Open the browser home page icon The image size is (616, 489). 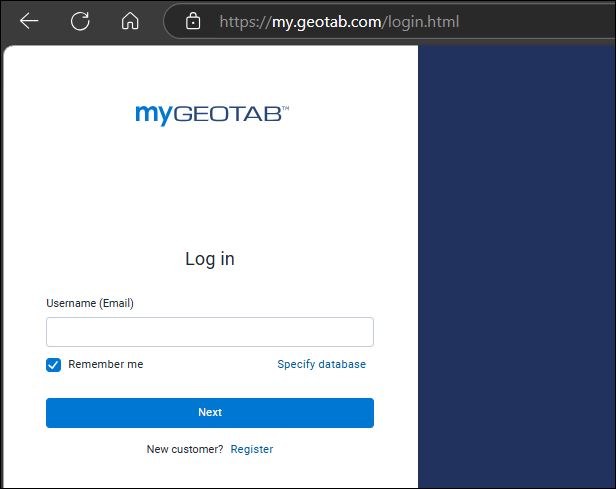(130, 21)
